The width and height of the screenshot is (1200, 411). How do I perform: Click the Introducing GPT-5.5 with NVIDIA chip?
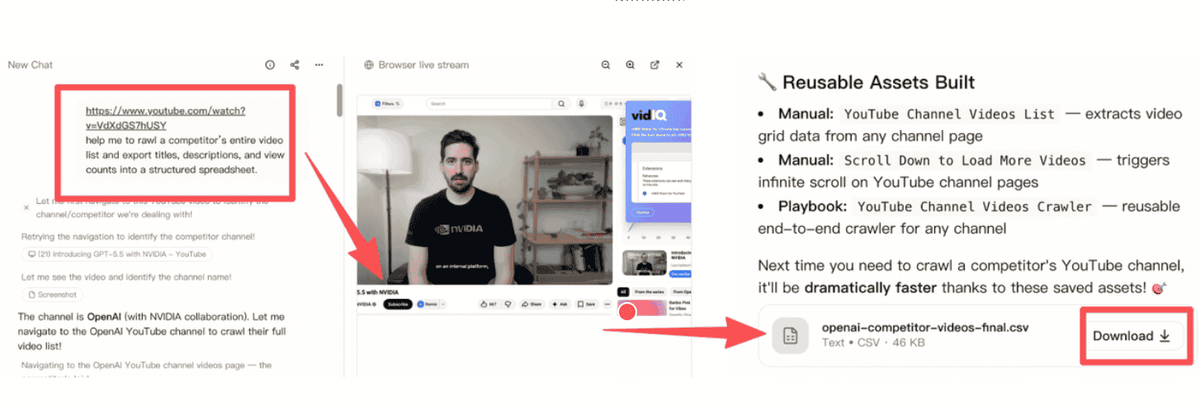[117, 254]
